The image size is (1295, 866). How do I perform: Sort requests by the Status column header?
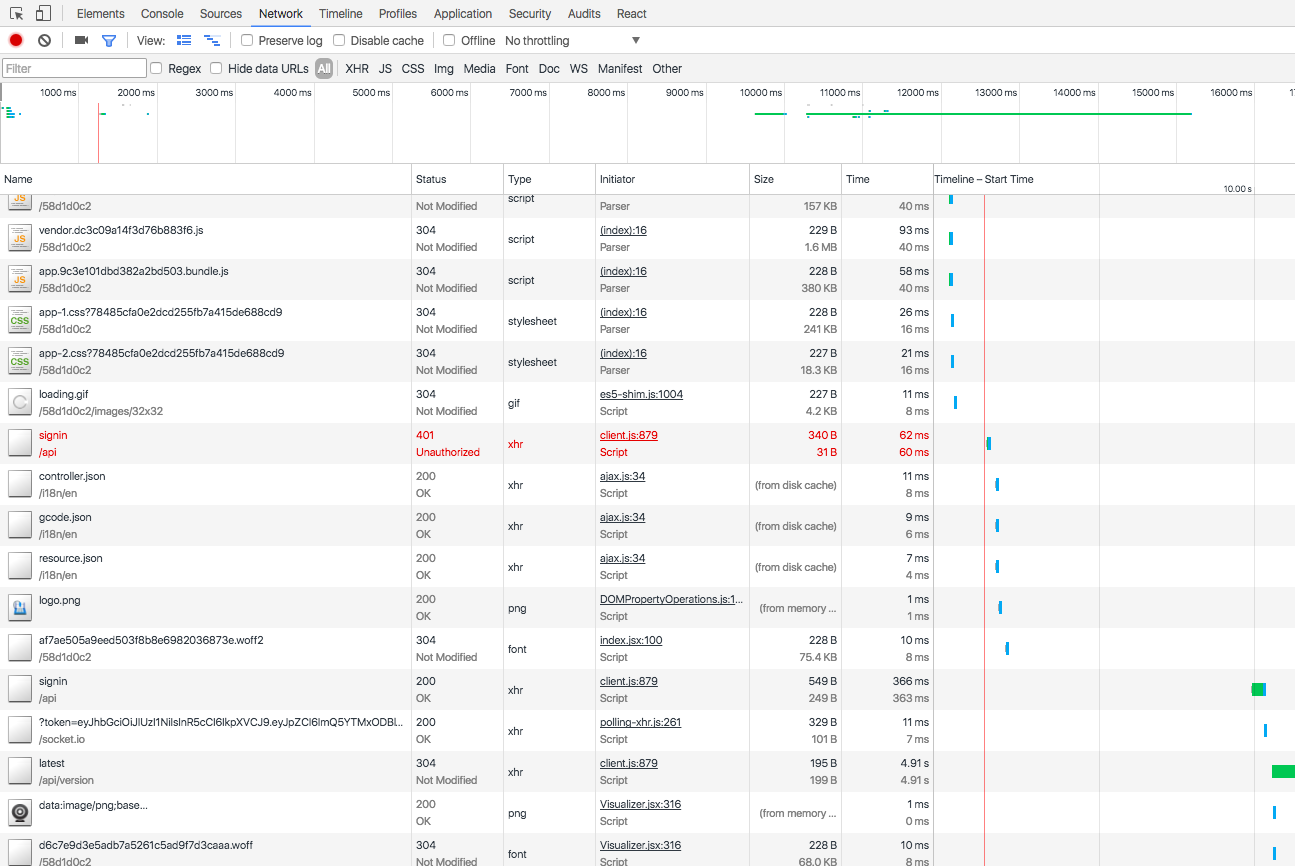pyautogui.click(x=431, y=179)
